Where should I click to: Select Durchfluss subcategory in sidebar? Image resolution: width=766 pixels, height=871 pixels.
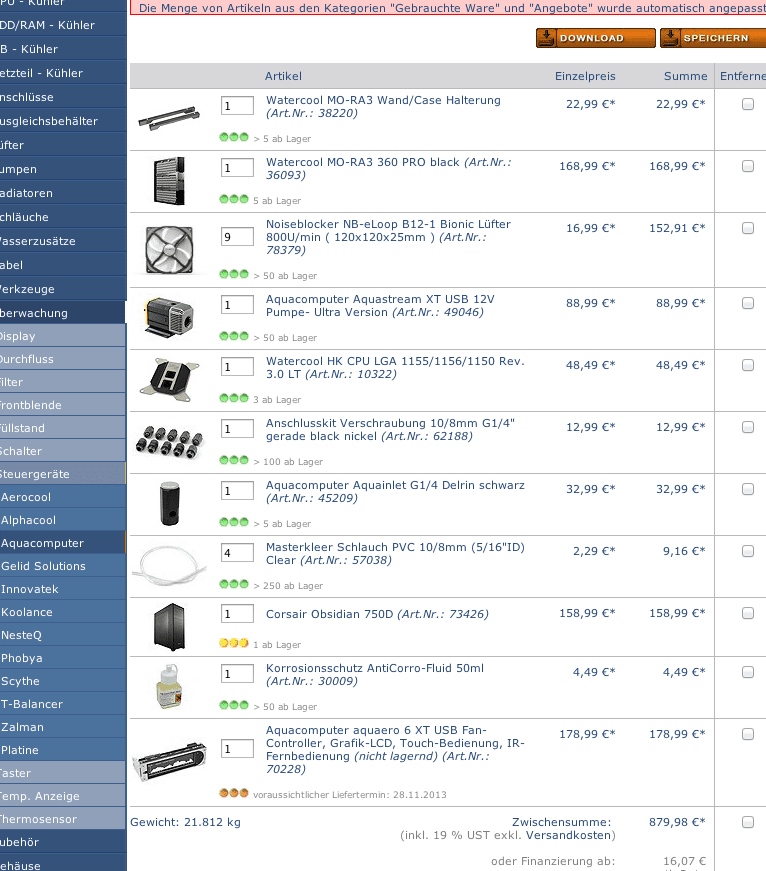click(x=63, y=359)
